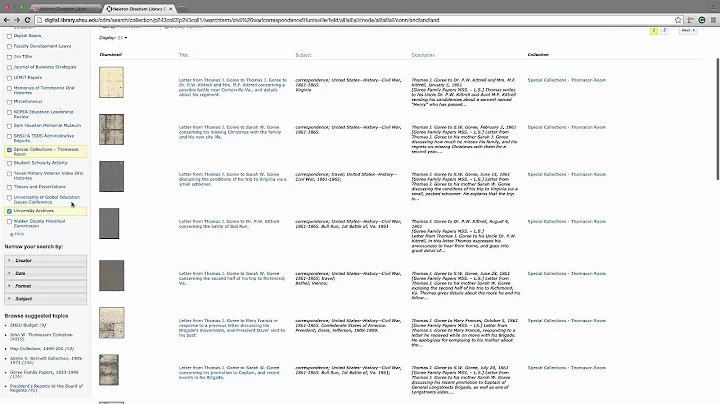The height and width of the screenshot is (404, 720).
Task: Open thumbnail of letter about missing Christmas
Action: [x=112, y=129]
